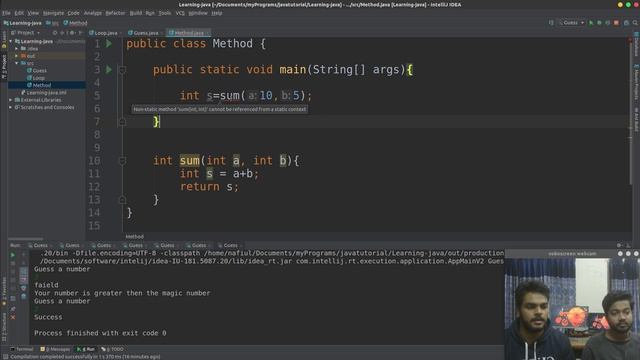640x360 pixels.
Task: Collapse the src folder
Action: coord(17,63)
